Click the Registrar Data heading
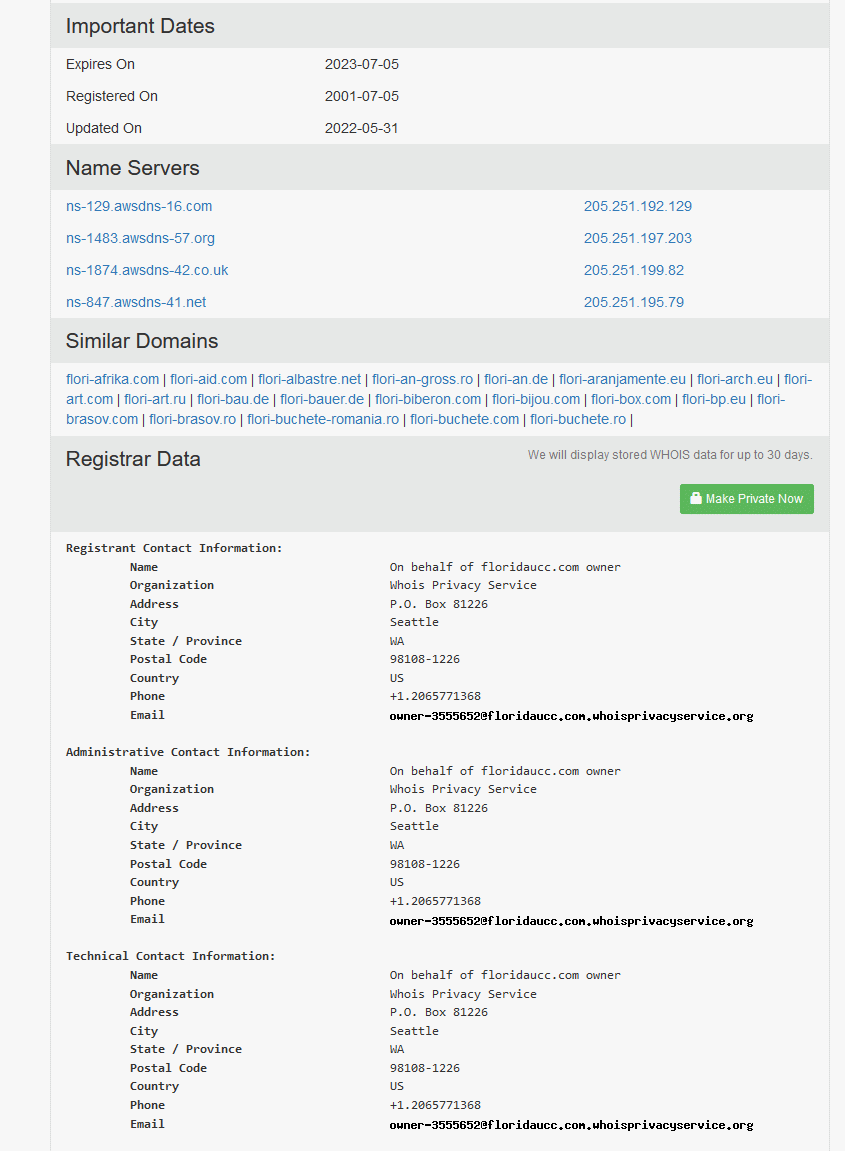This screenshot has height=1151, width=845. pyautogui.click(x=133, y=460)
